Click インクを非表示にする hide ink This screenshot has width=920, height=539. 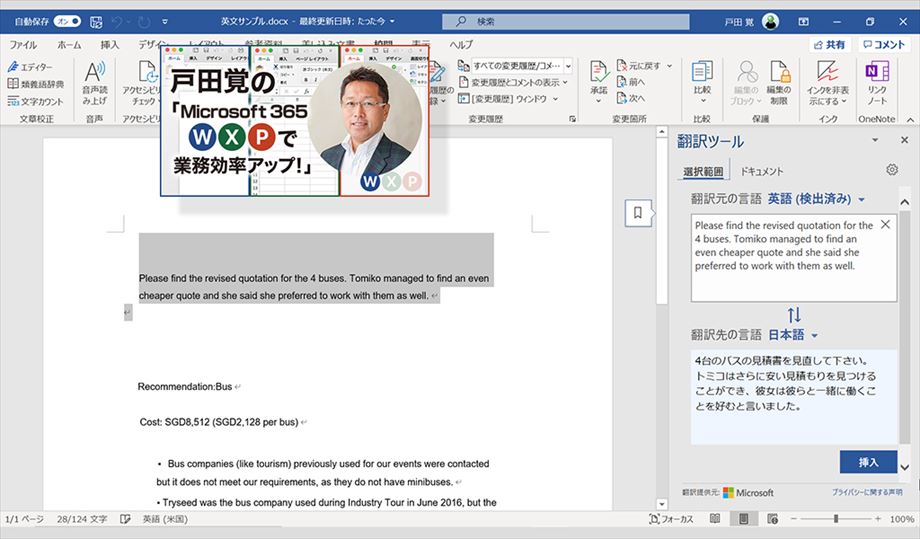827,83
